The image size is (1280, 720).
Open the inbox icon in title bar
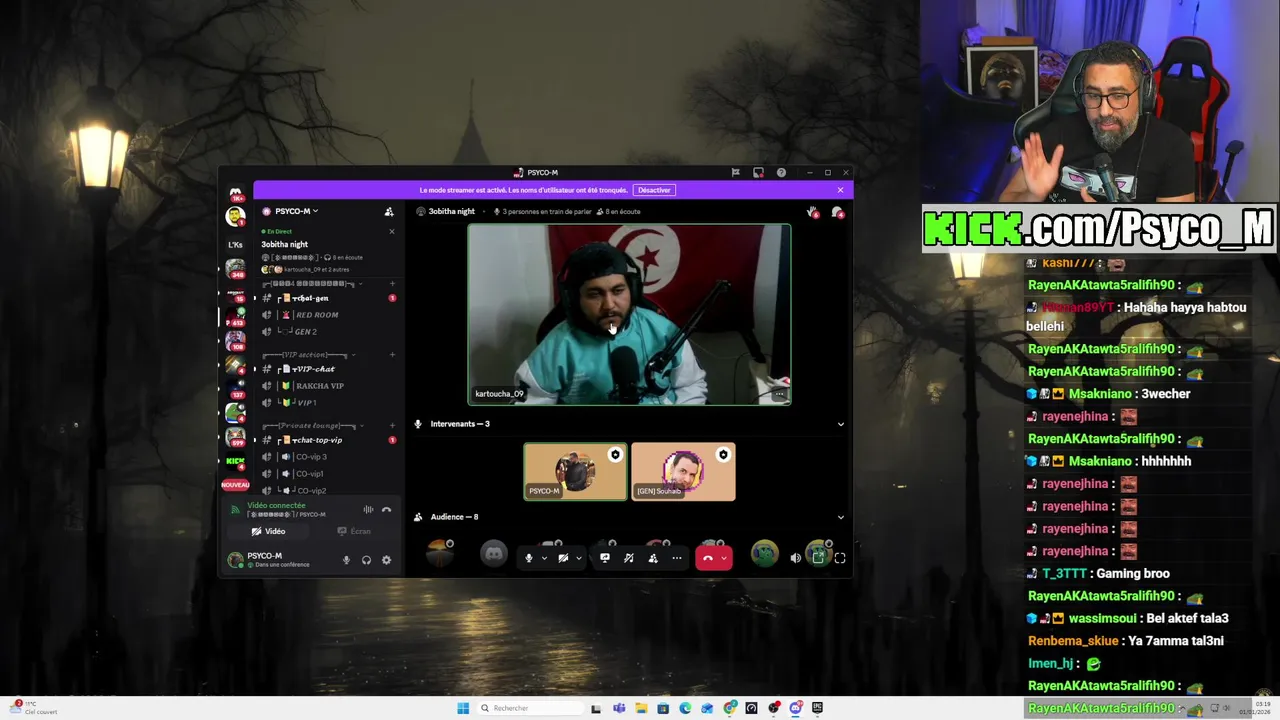pos(758,173)
